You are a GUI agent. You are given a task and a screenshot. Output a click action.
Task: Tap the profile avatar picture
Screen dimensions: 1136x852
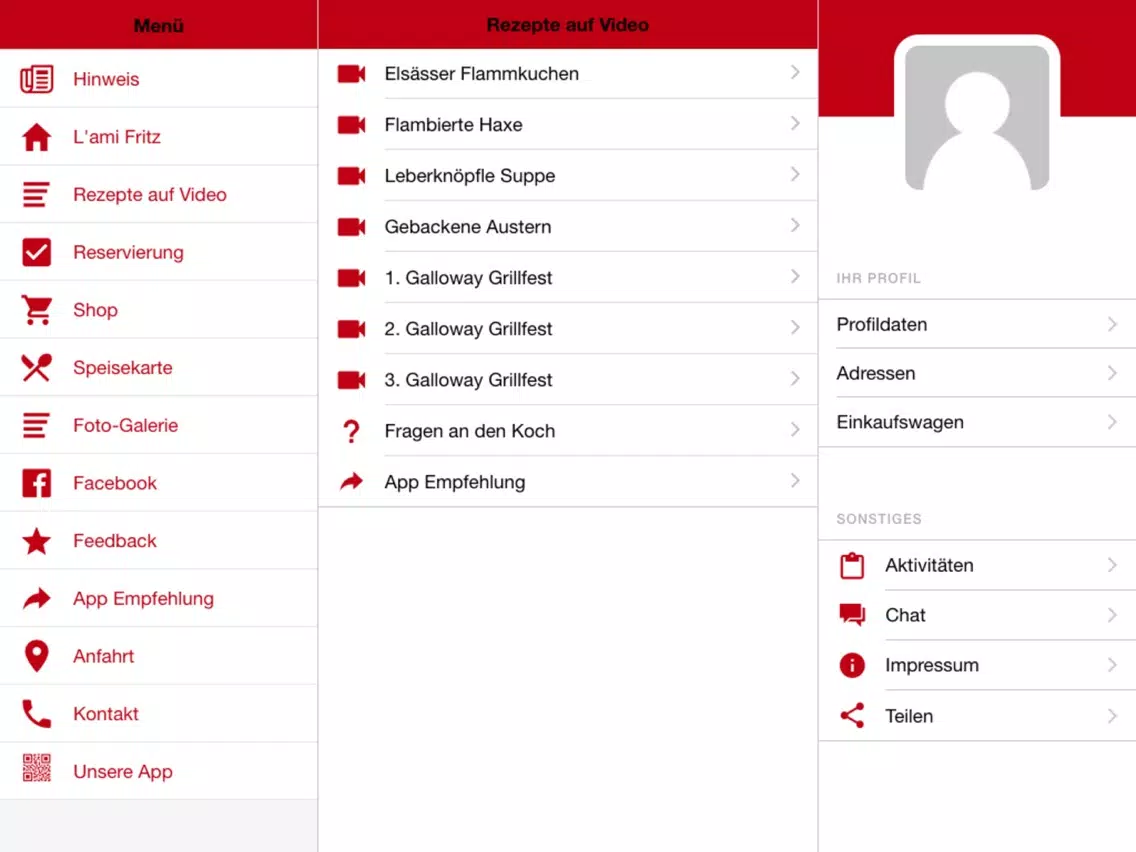[x=977, y=117]
